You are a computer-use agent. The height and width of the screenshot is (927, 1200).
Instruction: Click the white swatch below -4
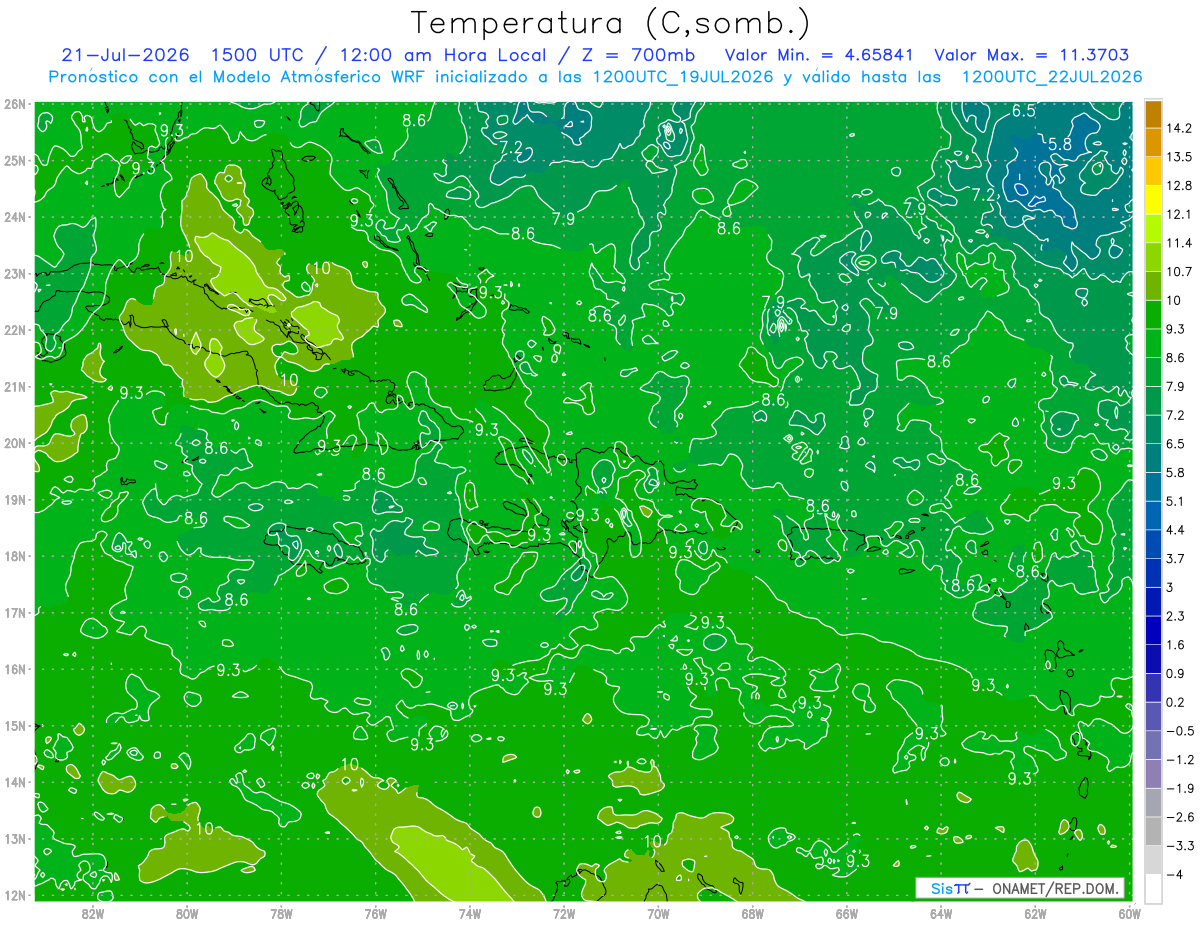[x=1153, y=888]
